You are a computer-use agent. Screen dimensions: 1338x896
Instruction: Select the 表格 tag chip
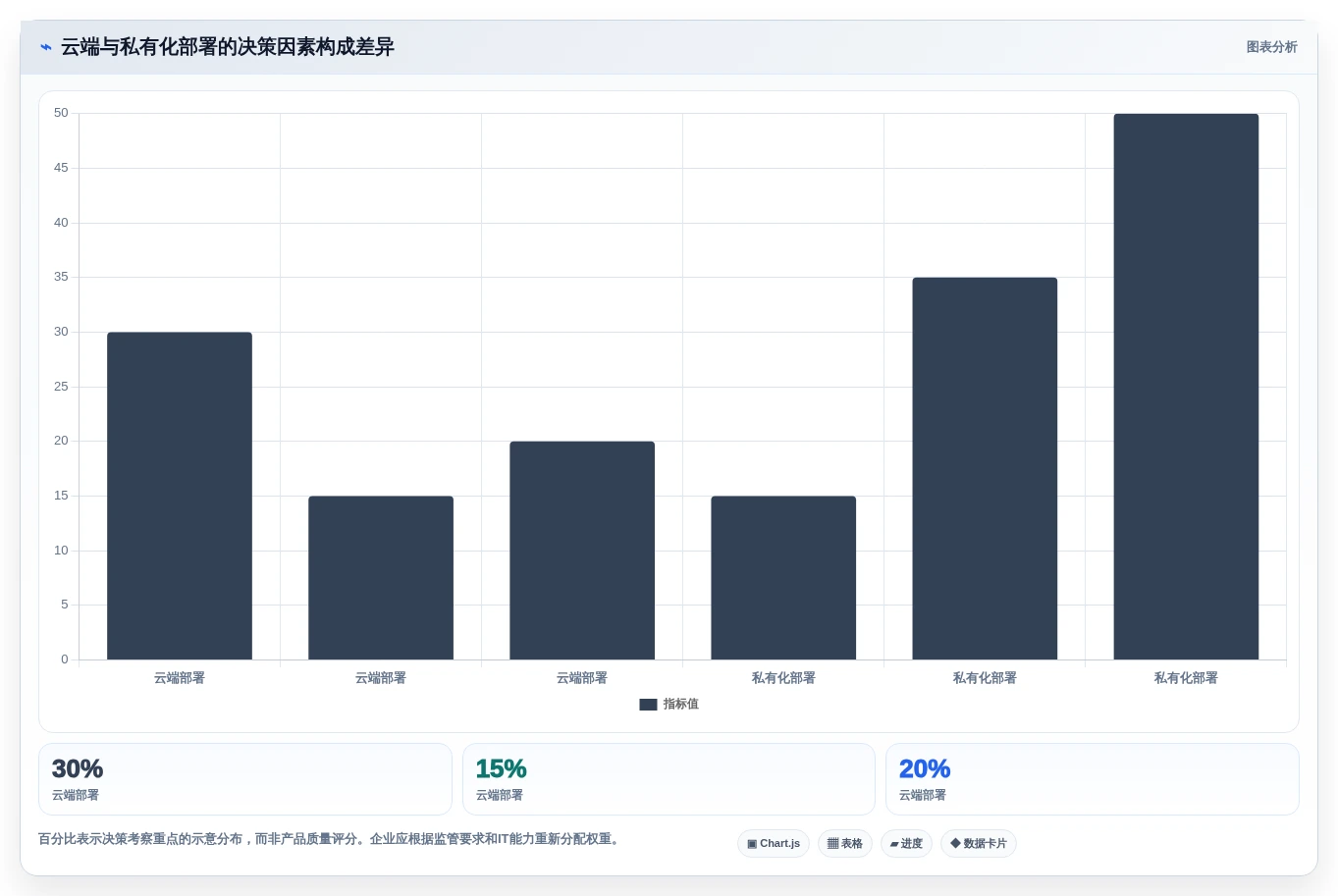(845, 844)
